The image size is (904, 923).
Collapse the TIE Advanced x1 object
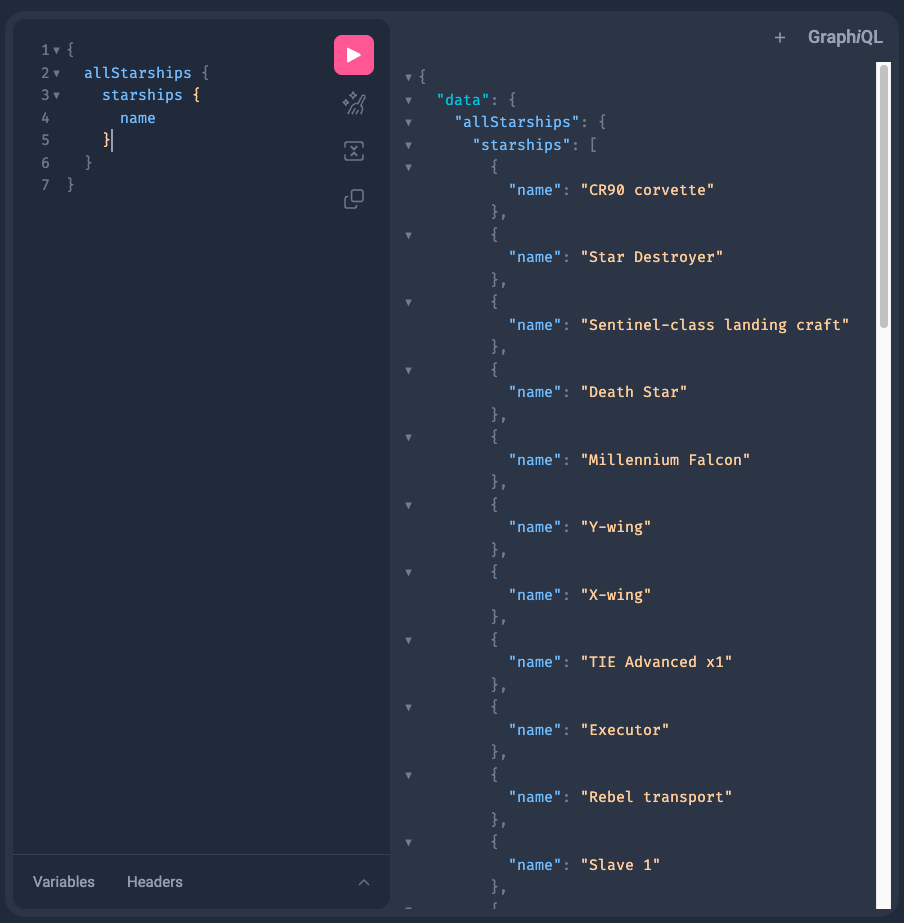click(408, 640)
